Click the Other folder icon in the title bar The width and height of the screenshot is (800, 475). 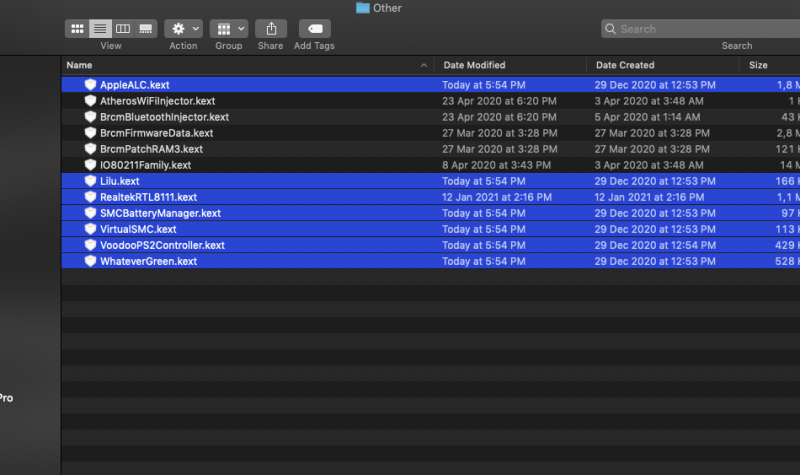363,8
